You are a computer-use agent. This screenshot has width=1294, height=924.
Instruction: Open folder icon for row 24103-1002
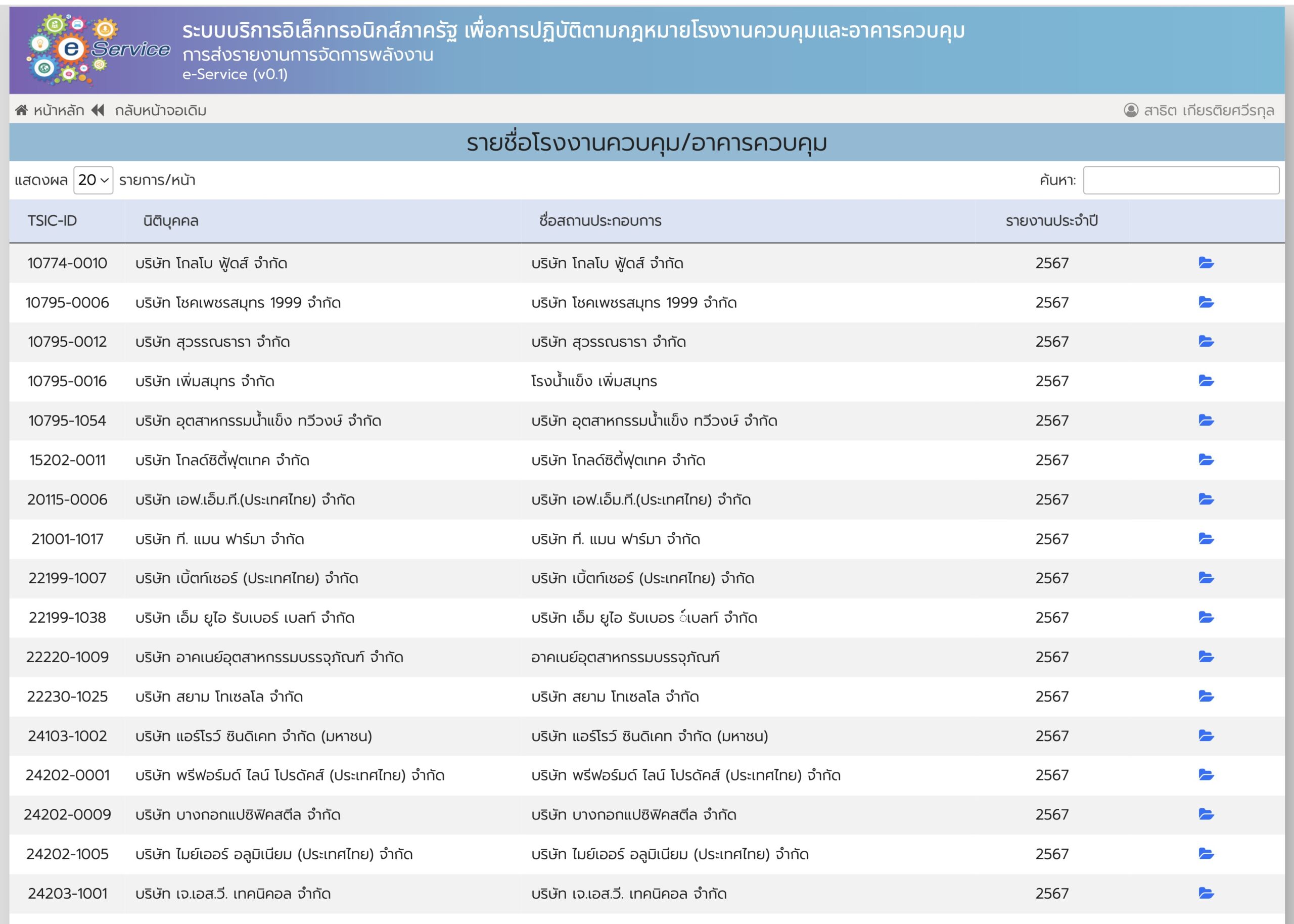(1206, 735)
